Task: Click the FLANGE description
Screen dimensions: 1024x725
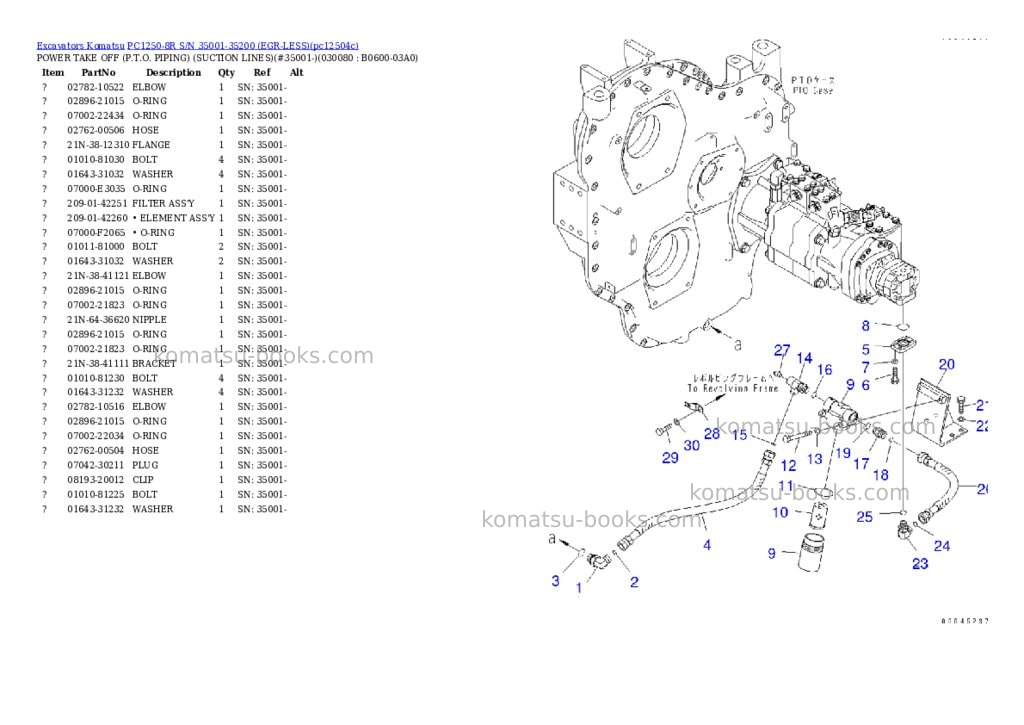Action: coord(151,145)
